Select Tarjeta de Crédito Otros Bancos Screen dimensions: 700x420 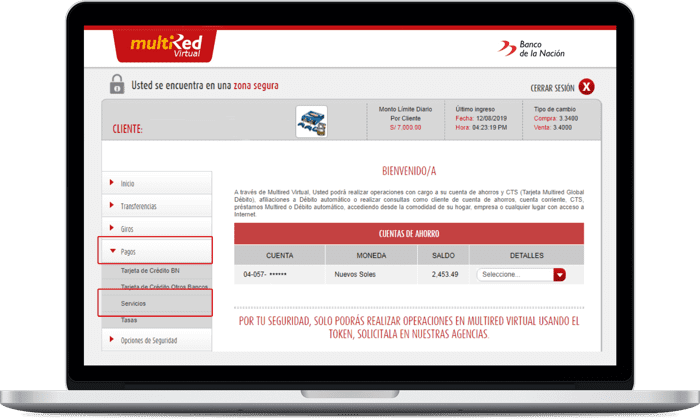click(x=164, y=287)
